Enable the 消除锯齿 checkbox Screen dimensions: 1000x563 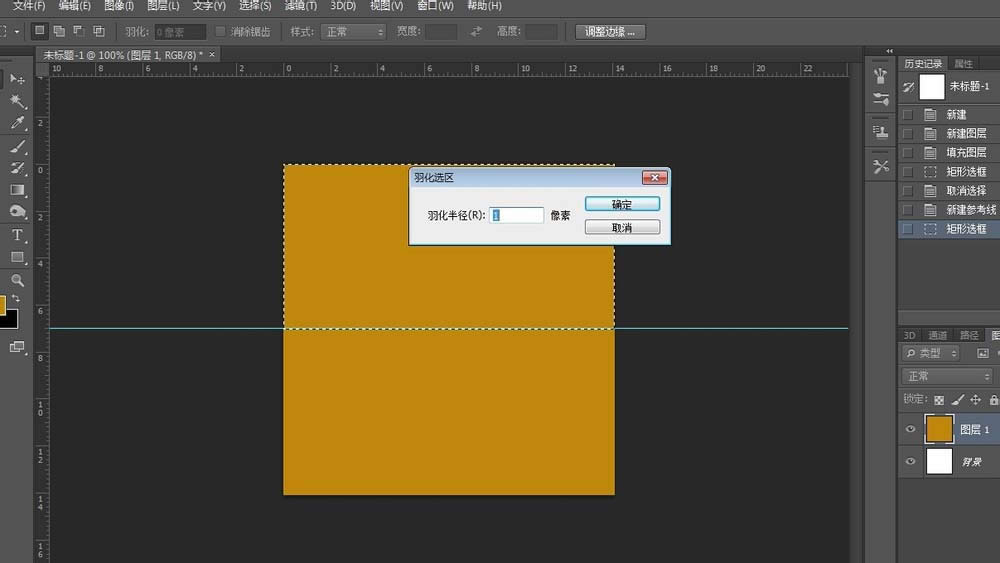point(221,32)
